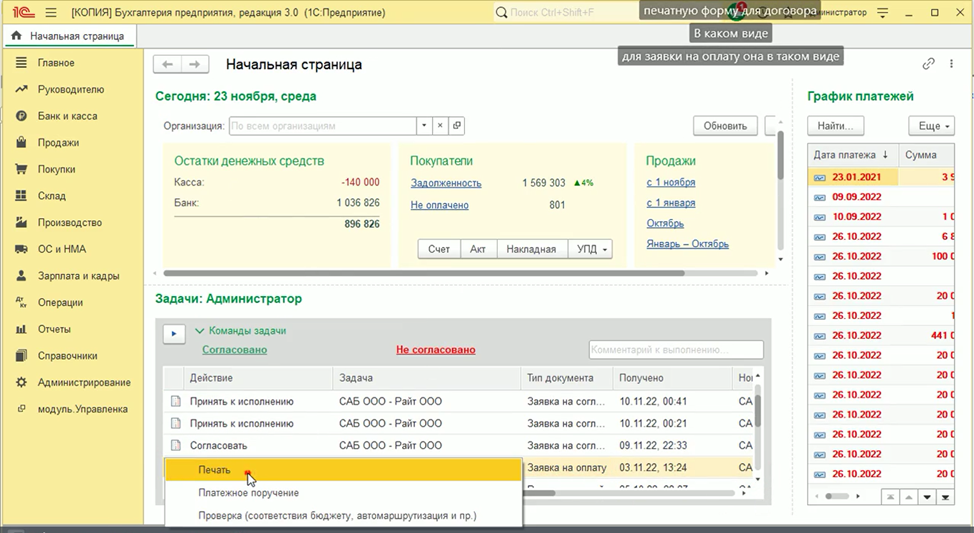This screenshot has width=974, height=533.
Task: Open the Покупки cart icon
Action: click(21, 169)
